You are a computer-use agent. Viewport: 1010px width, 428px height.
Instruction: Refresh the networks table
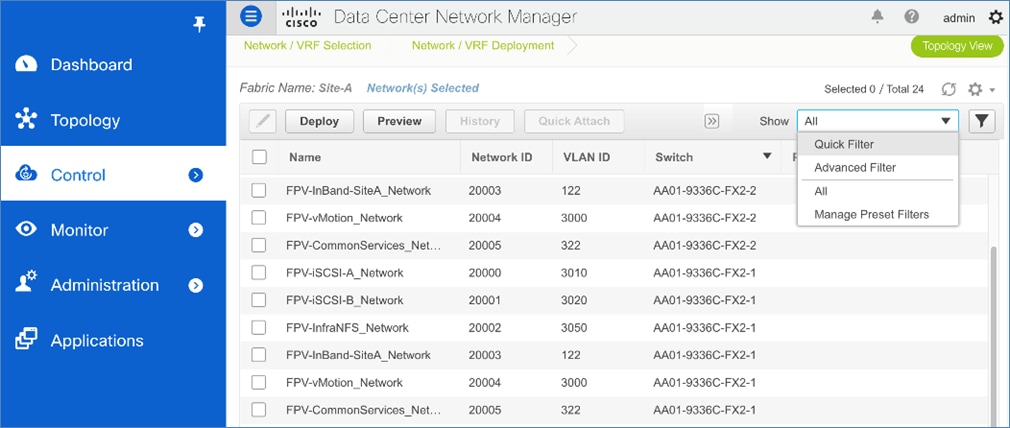948,89
